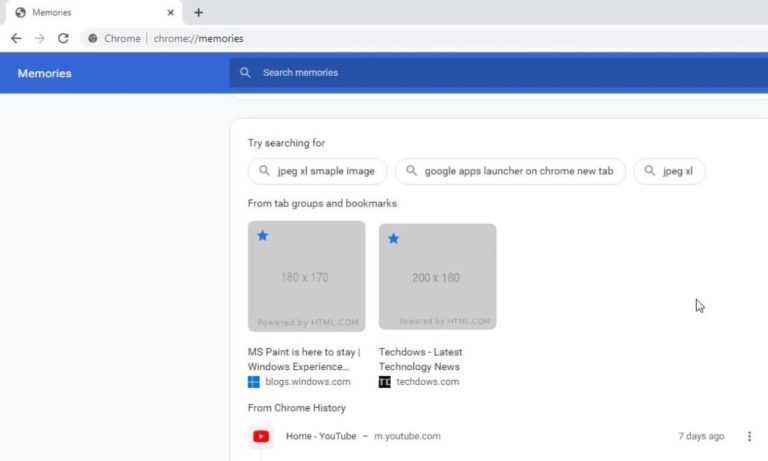Open a new tab with plus button
Image resolution: width=768 pixels, height=461 pixels.
198,13
